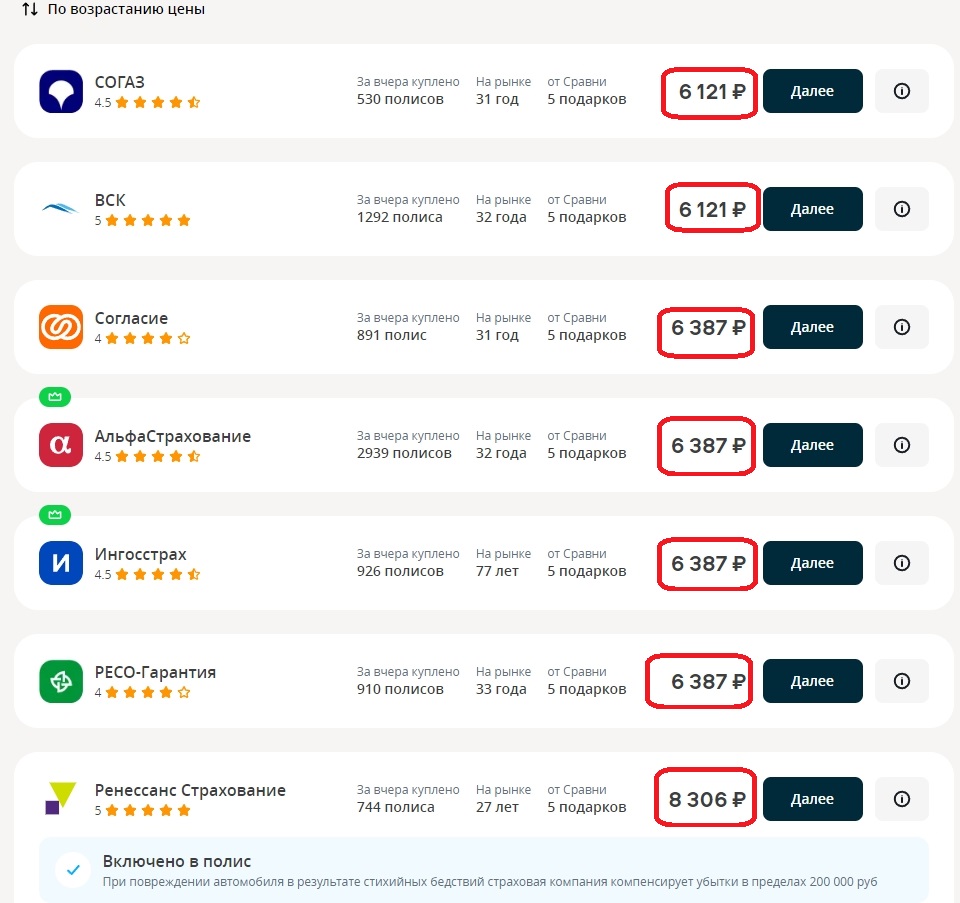Click the 8 306 ₽ price
Image resolution: width=960 pixels, height=903 pixels.
click(x=707, y=800)
